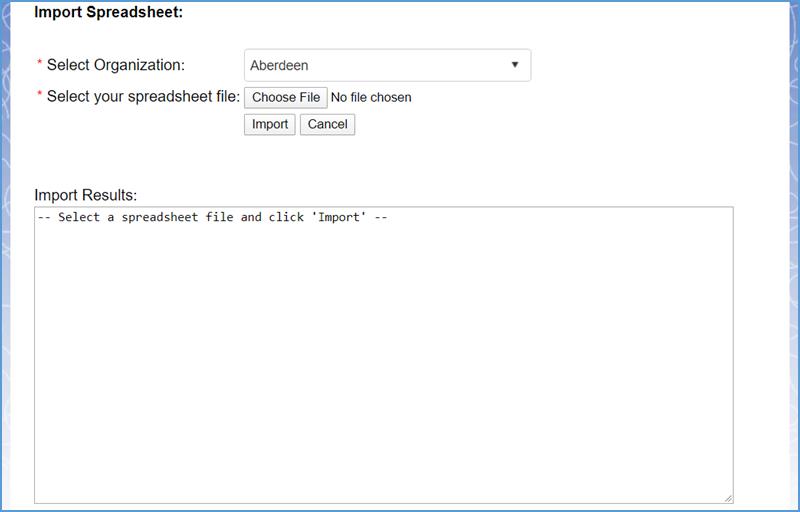Click the 'Import Results:' label
Image resolution: width=800 pixels, height=512 pixels.
coord(86,195)
